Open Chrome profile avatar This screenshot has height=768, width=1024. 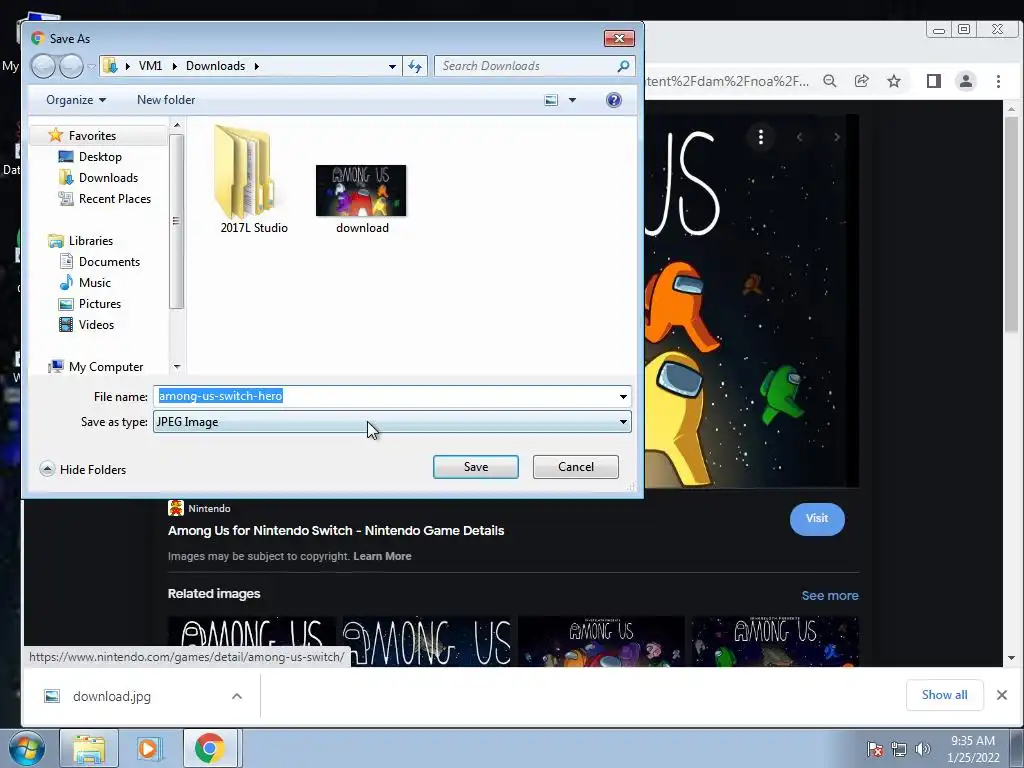click(965, 81)
